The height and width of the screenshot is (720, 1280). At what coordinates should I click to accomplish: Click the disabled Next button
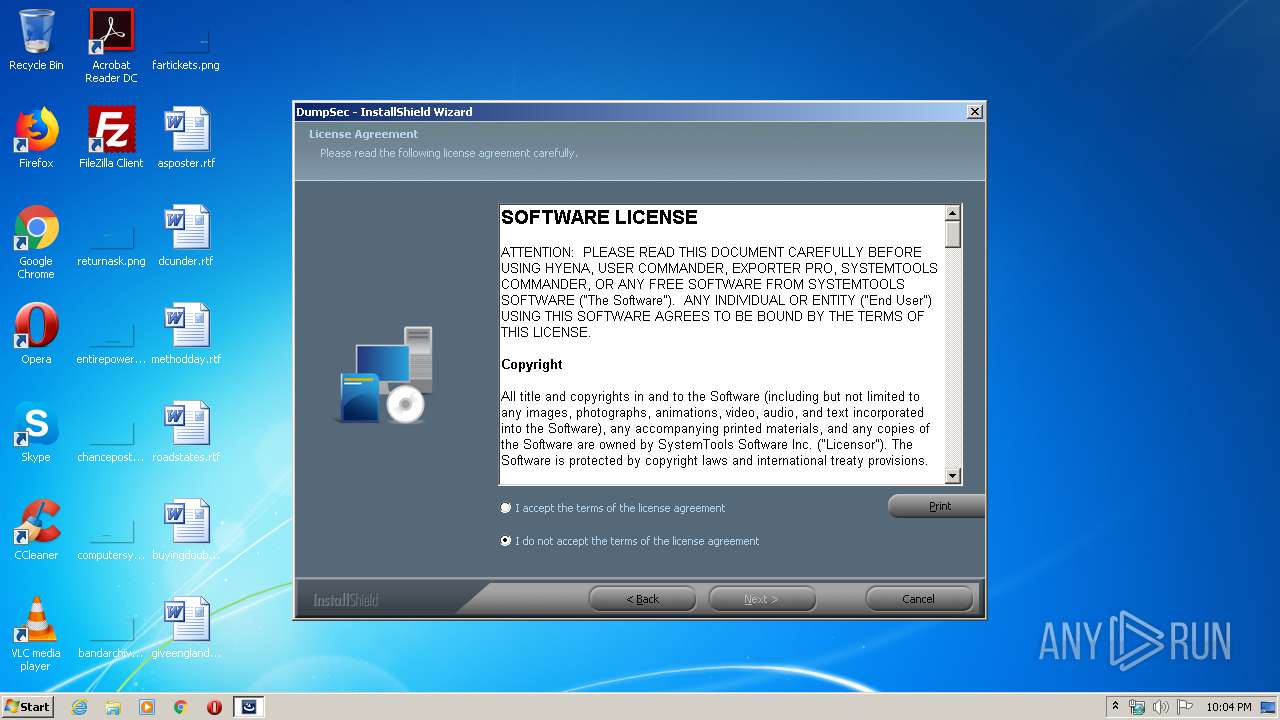pos(762,599)
